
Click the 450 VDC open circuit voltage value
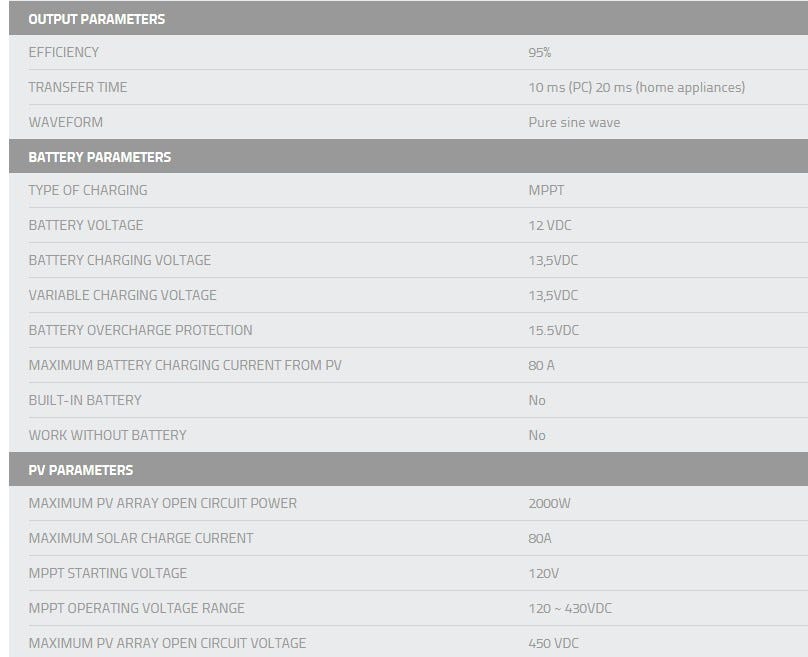(553, 643)
